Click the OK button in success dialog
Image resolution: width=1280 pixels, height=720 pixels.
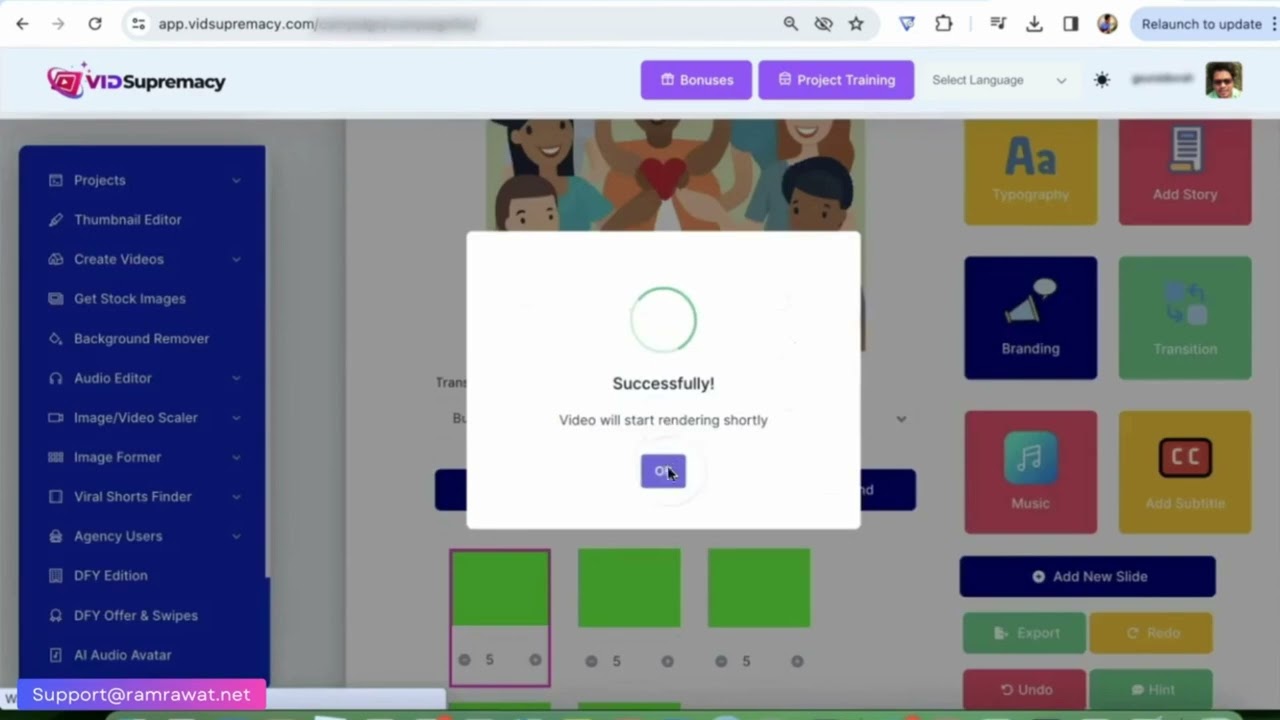click(663, 471)
